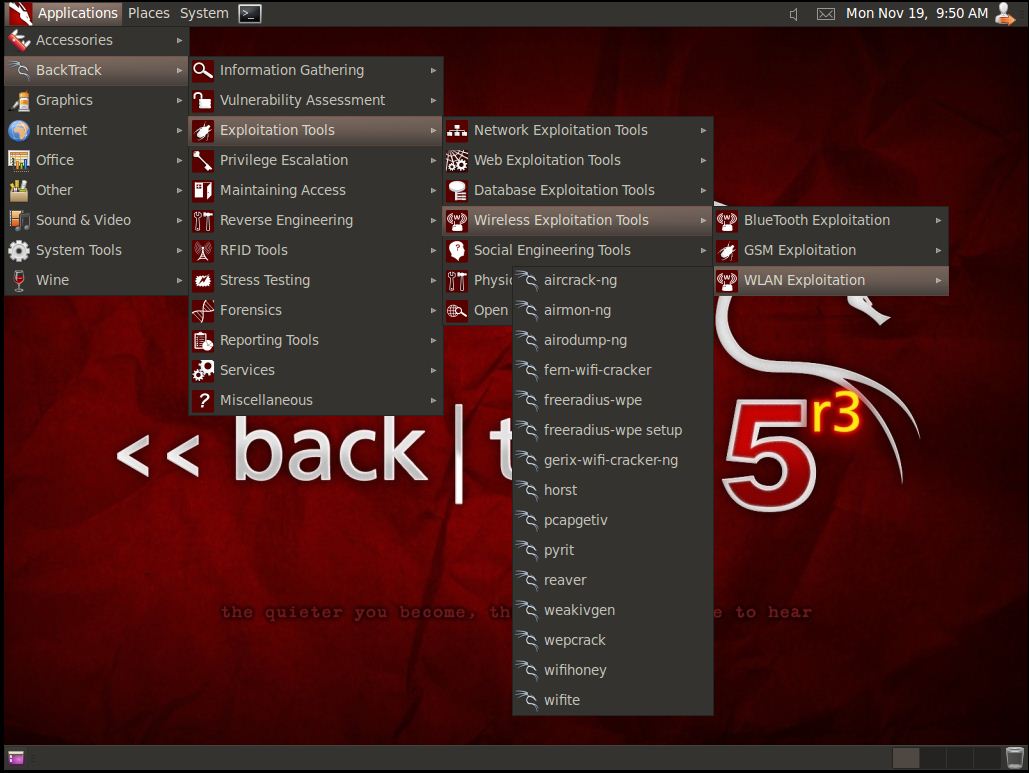Click the Network Exploitation Tools icon
The height and width of the screenshot is (773, 1029).
pyautogui.click(x=457, y=131)
